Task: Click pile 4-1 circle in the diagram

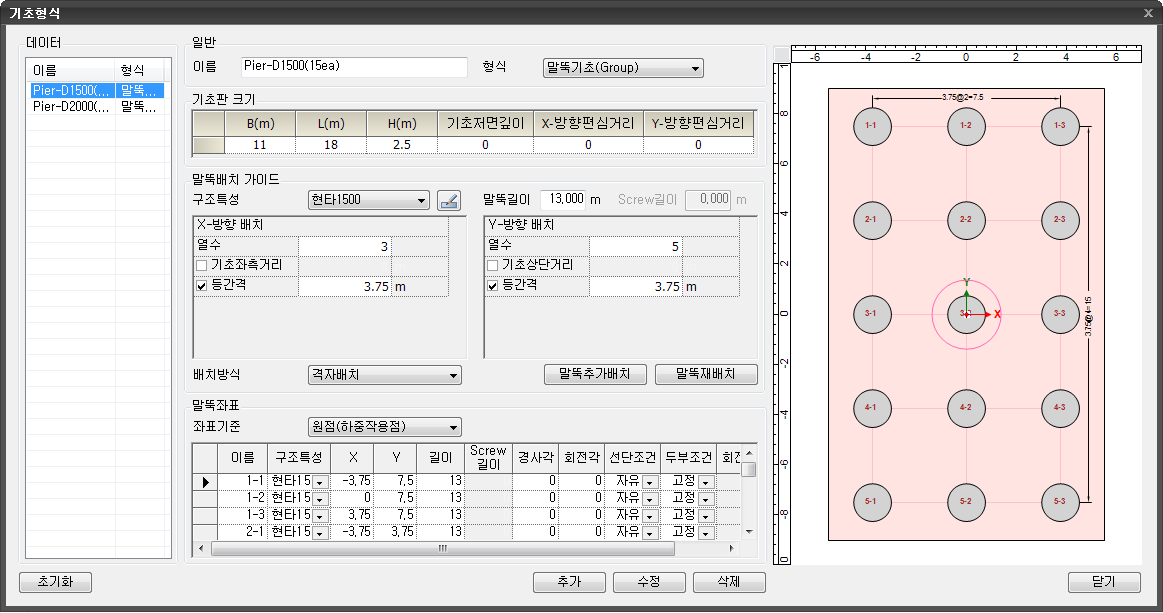Action: [x=871, y=407]
